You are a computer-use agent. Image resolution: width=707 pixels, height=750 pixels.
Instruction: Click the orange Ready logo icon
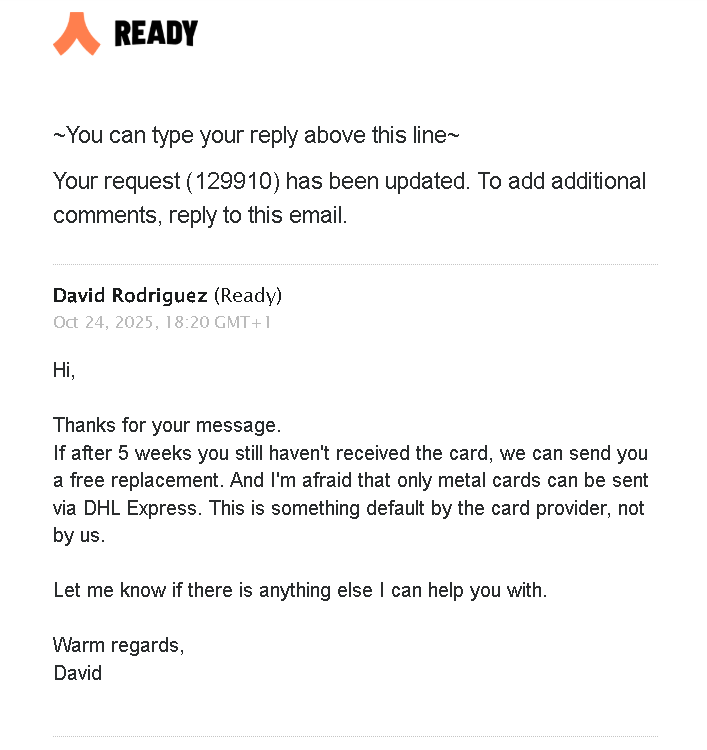76,33
